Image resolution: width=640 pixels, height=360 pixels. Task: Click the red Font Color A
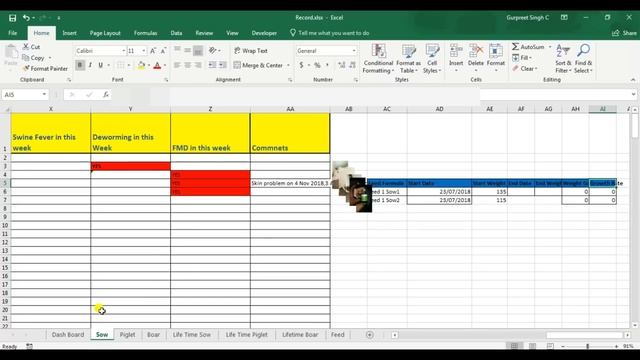tap(157, 65)
